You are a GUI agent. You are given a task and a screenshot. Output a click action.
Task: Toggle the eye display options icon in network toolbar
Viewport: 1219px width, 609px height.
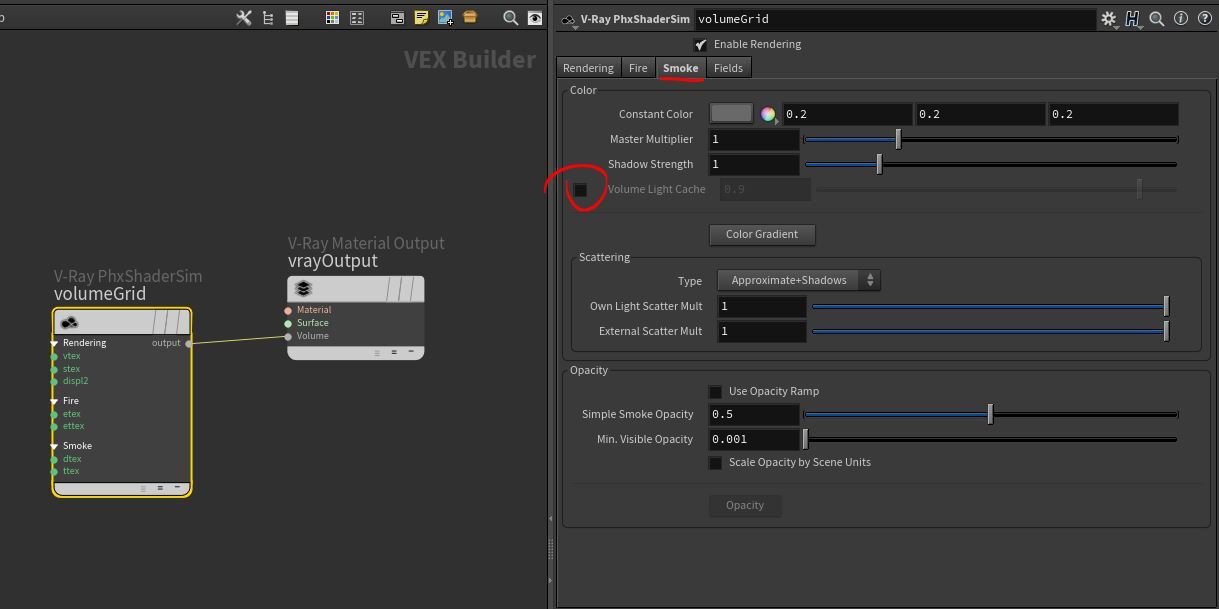(535, 18)
